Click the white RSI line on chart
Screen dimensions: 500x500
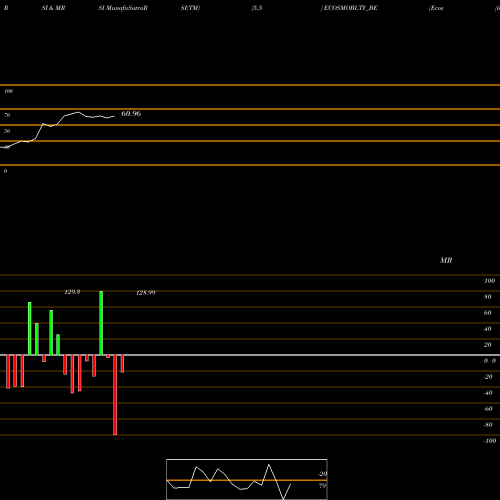[57, 129]
